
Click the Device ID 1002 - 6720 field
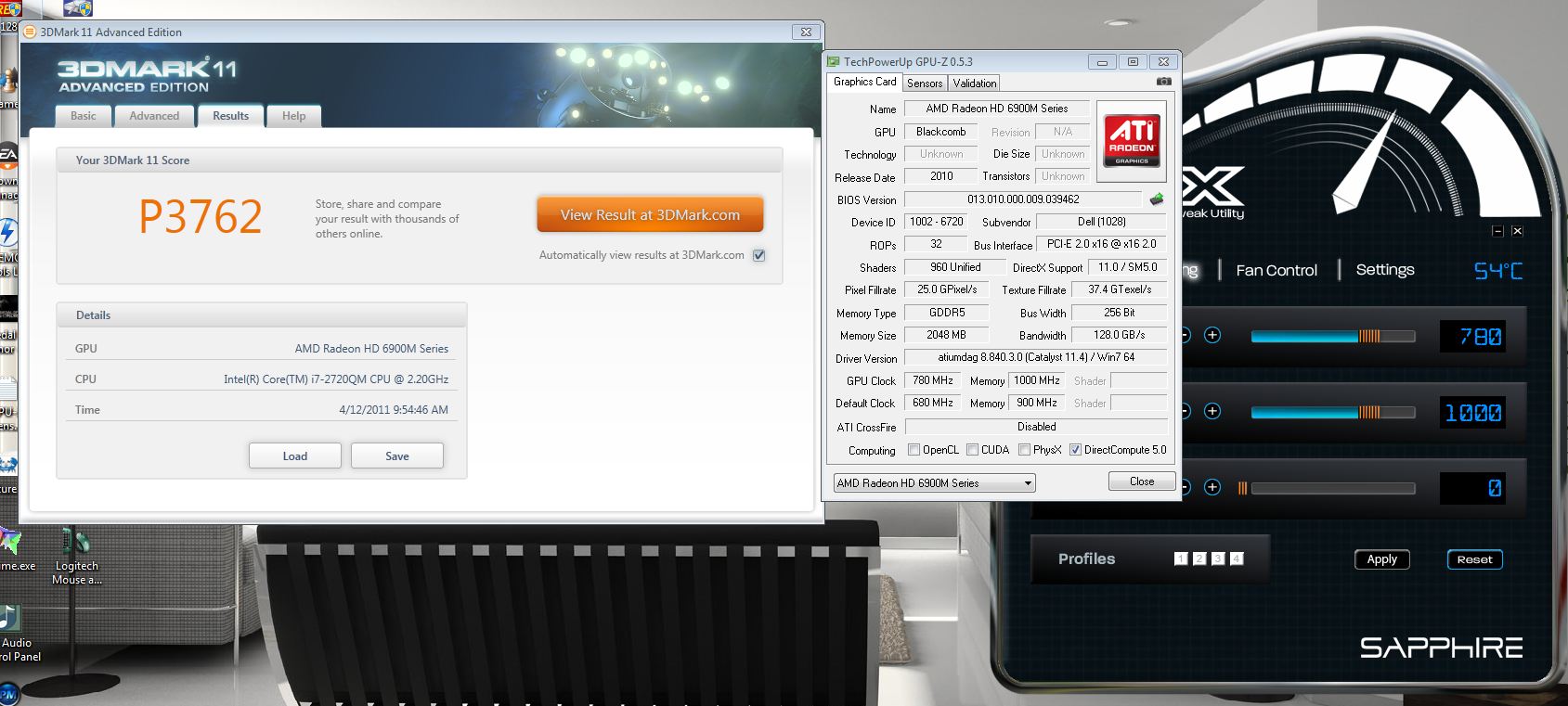click(936, 222)
